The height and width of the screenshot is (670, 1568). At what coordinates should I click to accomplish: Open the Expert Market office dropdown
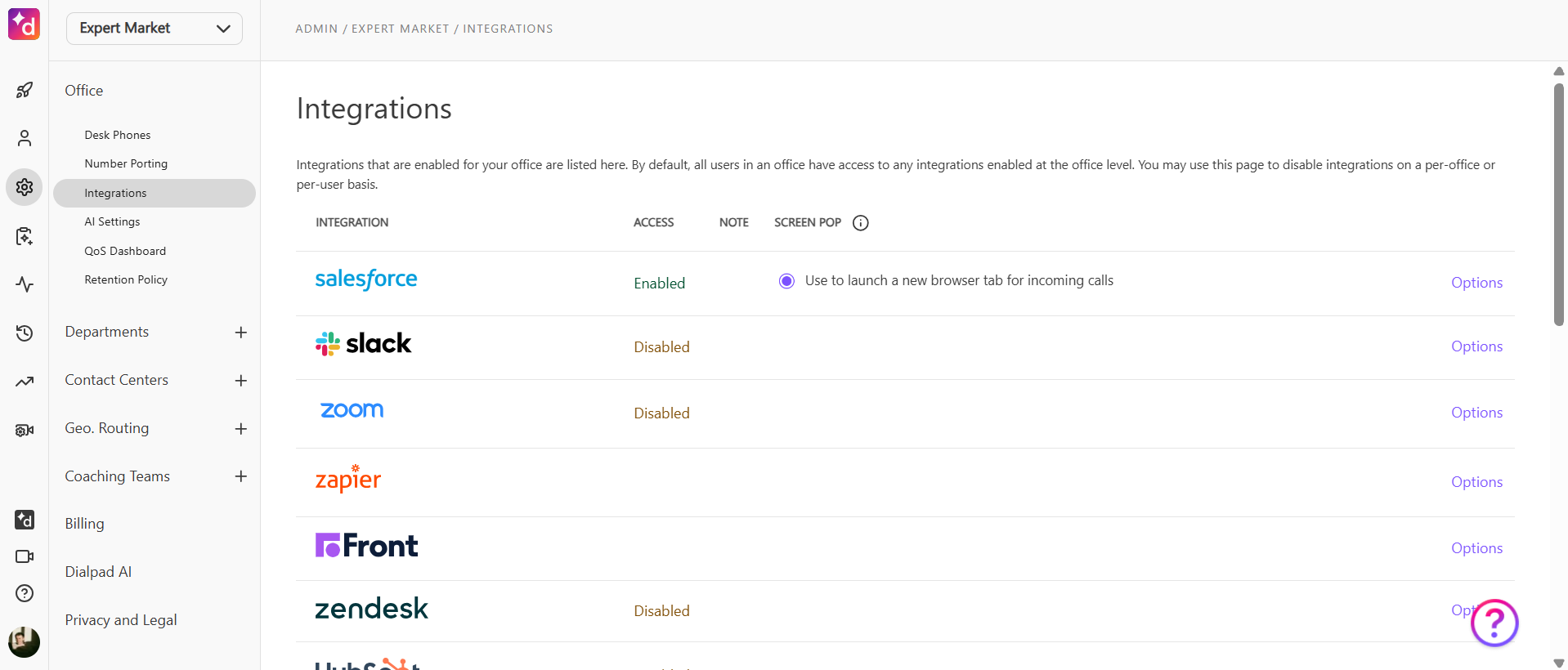pyautogui.click(x=155, y=29)
